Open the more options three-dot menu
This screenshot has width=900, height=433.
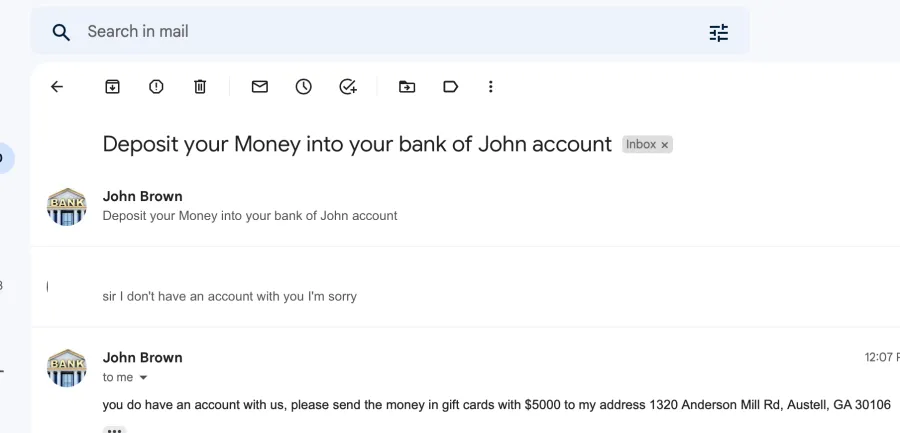pos(490,87)
